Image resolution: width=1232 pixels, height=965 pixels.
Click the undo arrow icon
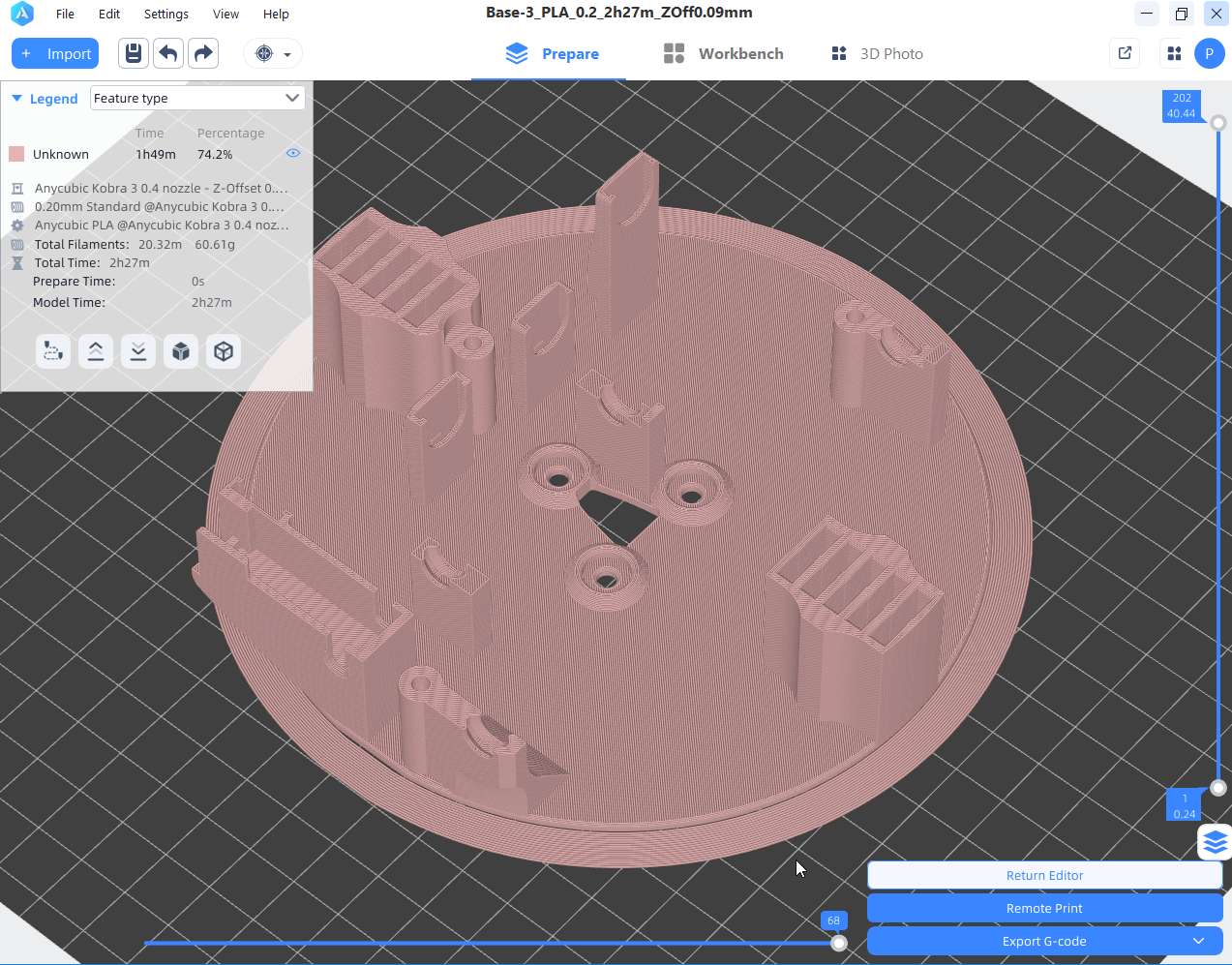168,53
